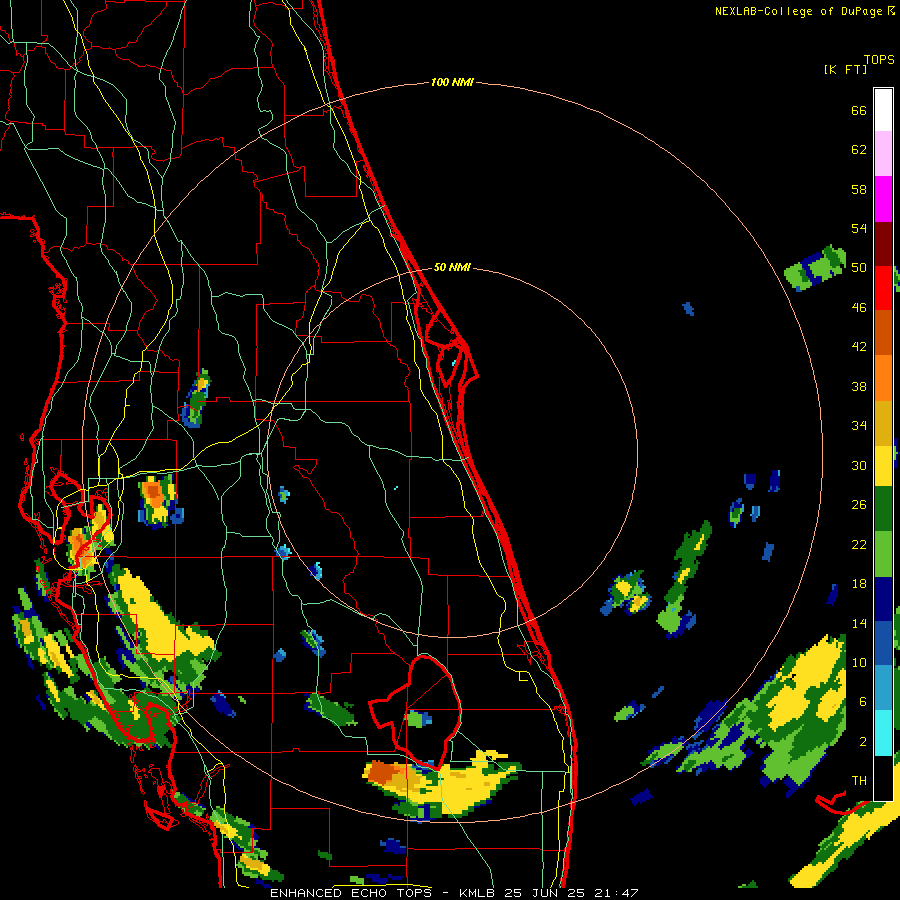Select the 58 scale value
This screenshot has height=900, width=900.
[x=859, y=189]
